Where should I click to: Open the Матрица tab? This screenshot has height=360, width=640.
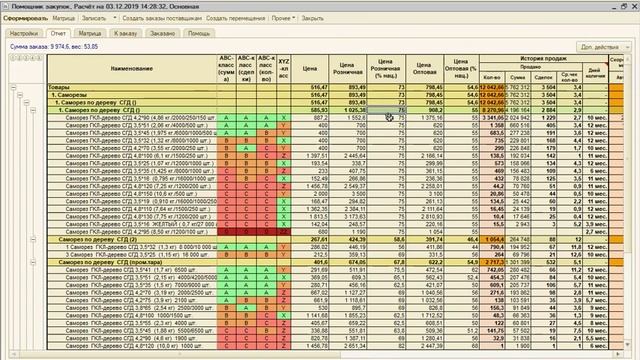point(90,33)
